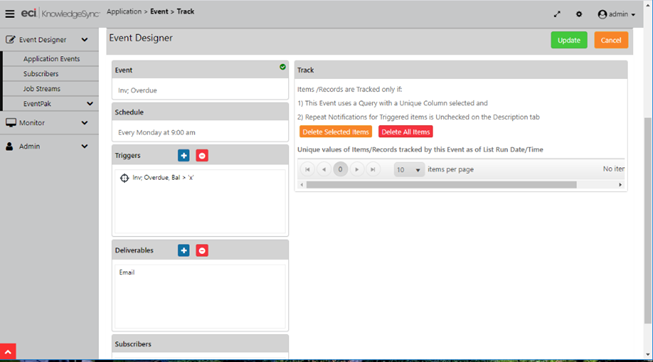Screen dimensions: 653x362
Task: Click the Event breadcrumb link
Action: pos(159,11)
